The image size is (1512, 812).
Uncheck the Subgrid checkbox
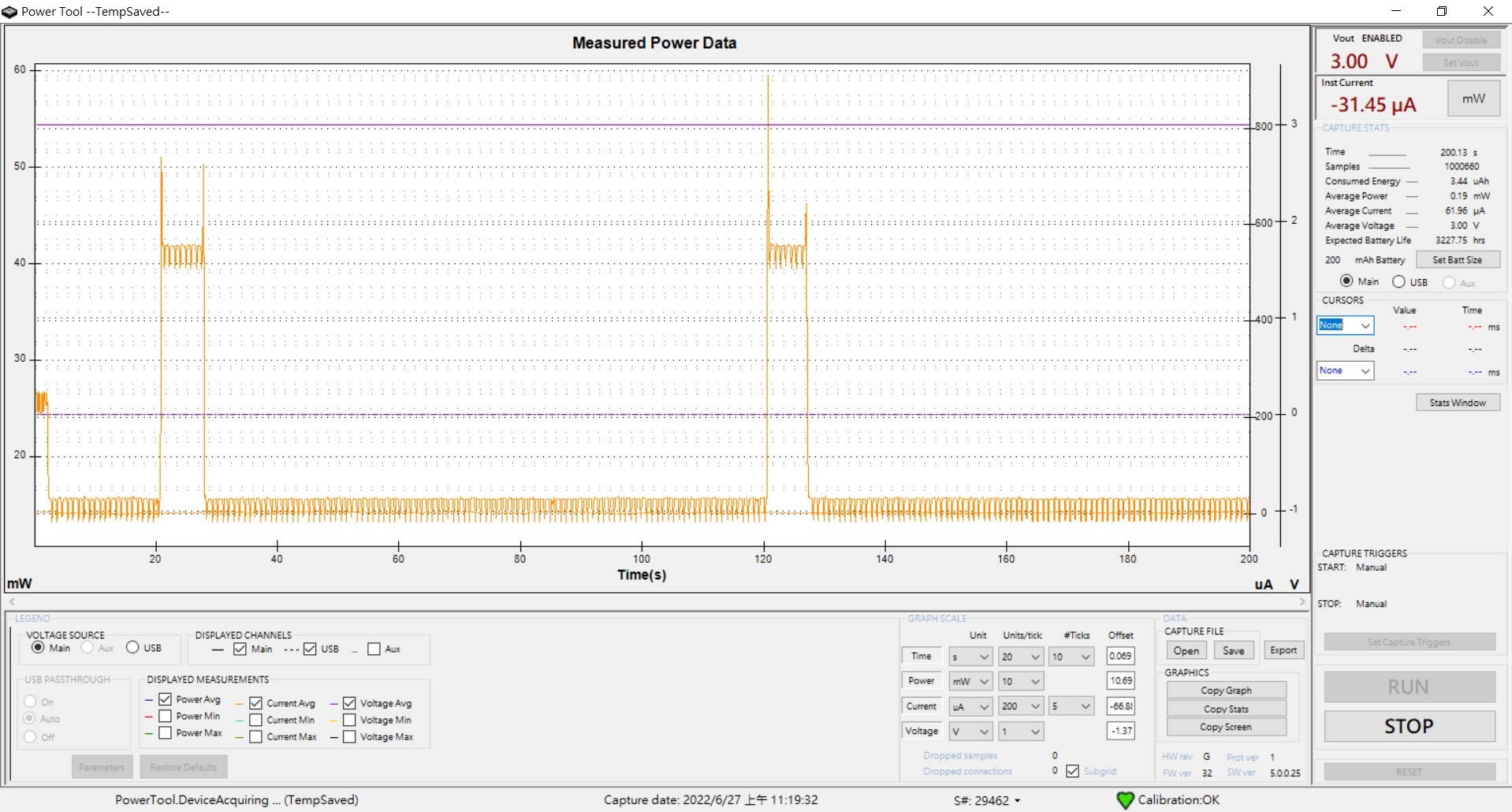[x=1073, y=771]
